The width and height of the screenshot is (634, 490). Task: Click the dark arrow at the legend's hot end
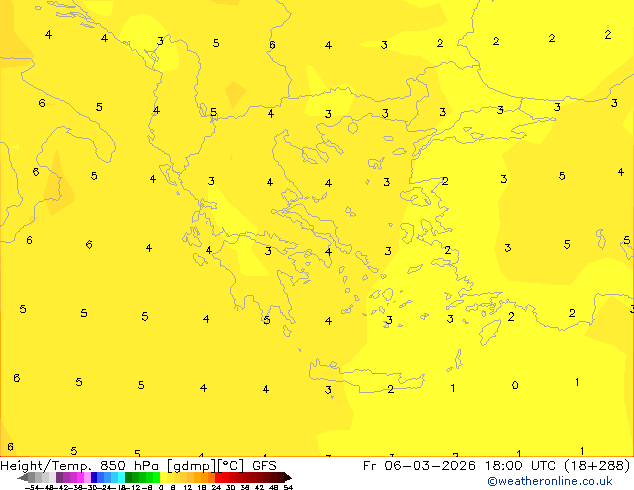coord(288,478)
